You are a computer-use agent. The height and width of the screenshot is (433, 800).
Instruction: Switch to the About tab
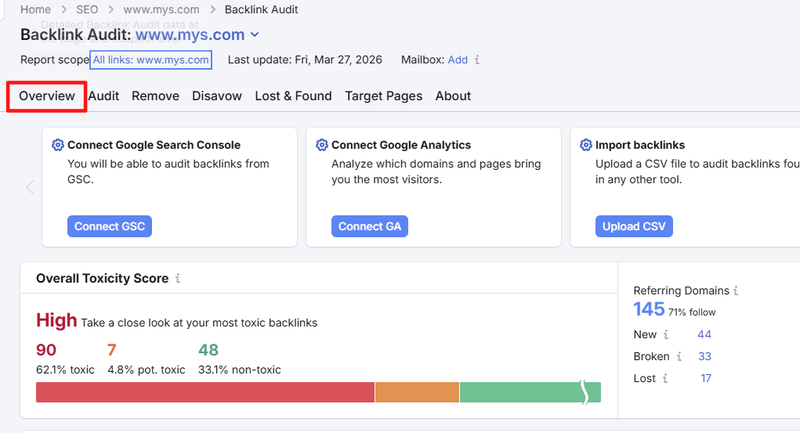tap(453, 96)
